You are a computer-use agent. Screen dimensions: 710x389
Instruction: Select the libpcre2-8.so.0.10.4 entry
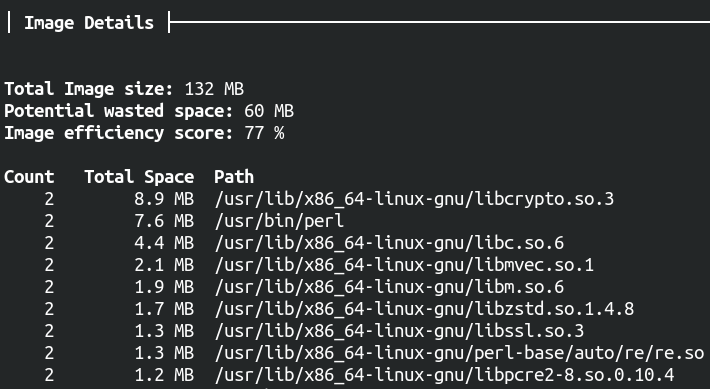click(x=444, y=376)
